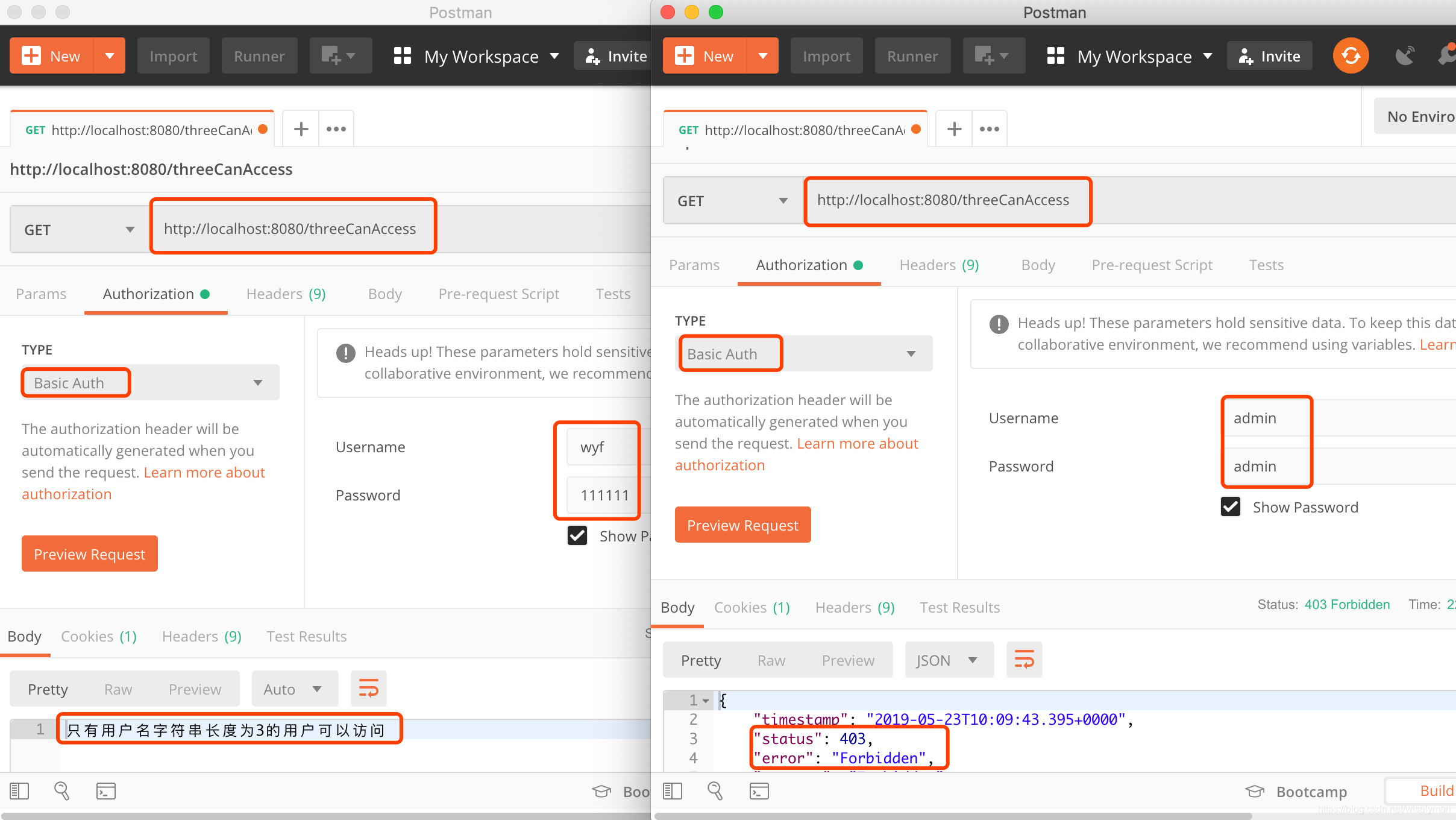Open Test Results tab in right window
The height and width of the screenshot is (820, 1456).
coord(959,608)
